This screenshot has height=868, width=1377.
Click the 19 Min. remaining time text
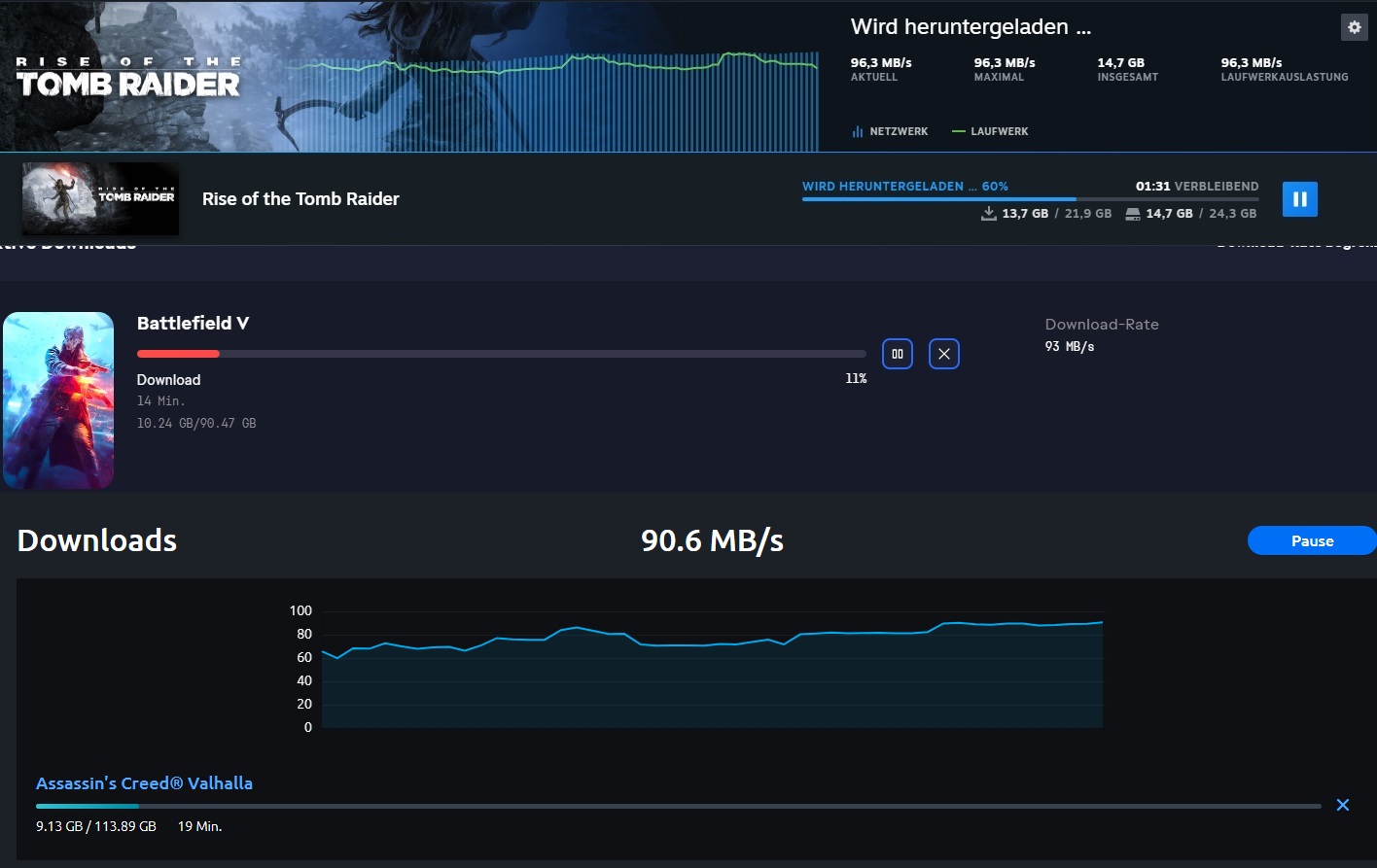click(x=199, y=826)
